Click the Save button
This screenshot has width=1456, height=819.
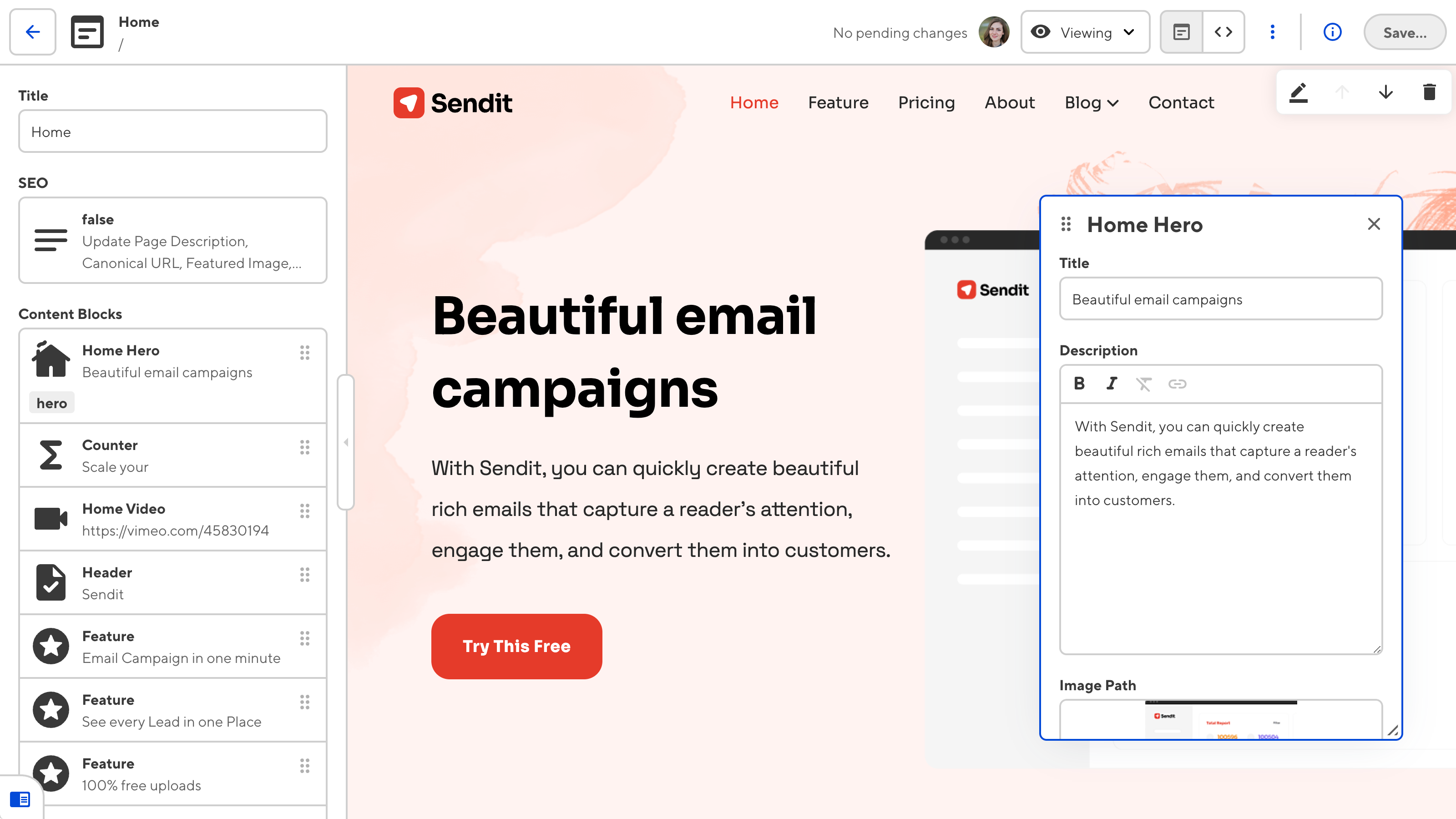(1405, 32)
